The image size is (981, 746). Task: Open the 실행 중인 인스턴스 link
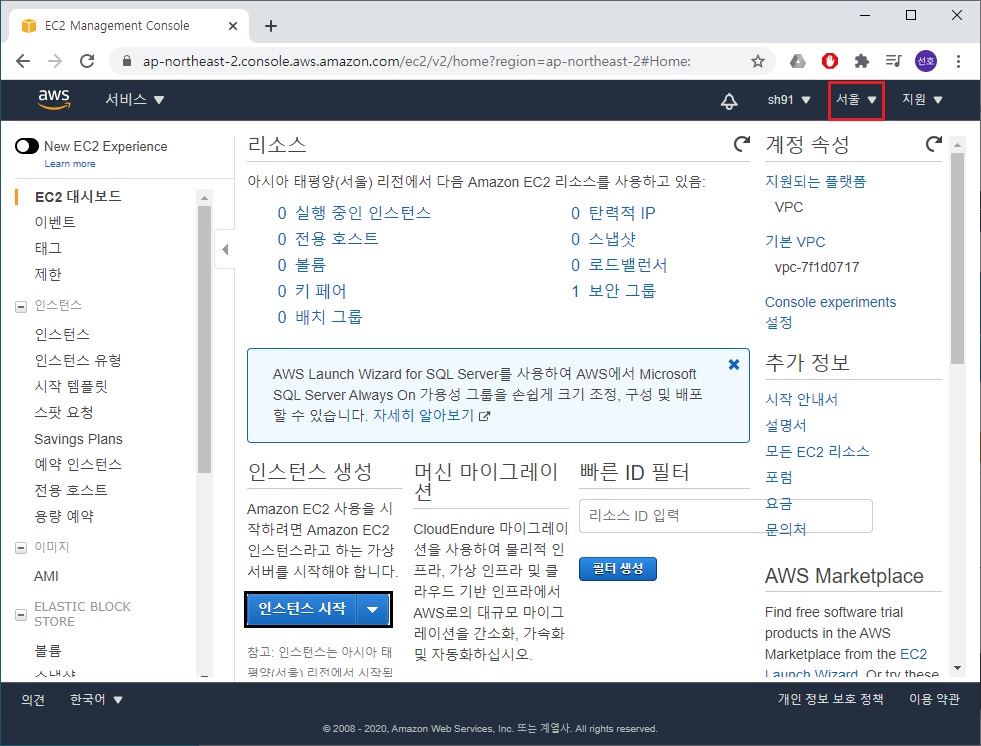363,213
